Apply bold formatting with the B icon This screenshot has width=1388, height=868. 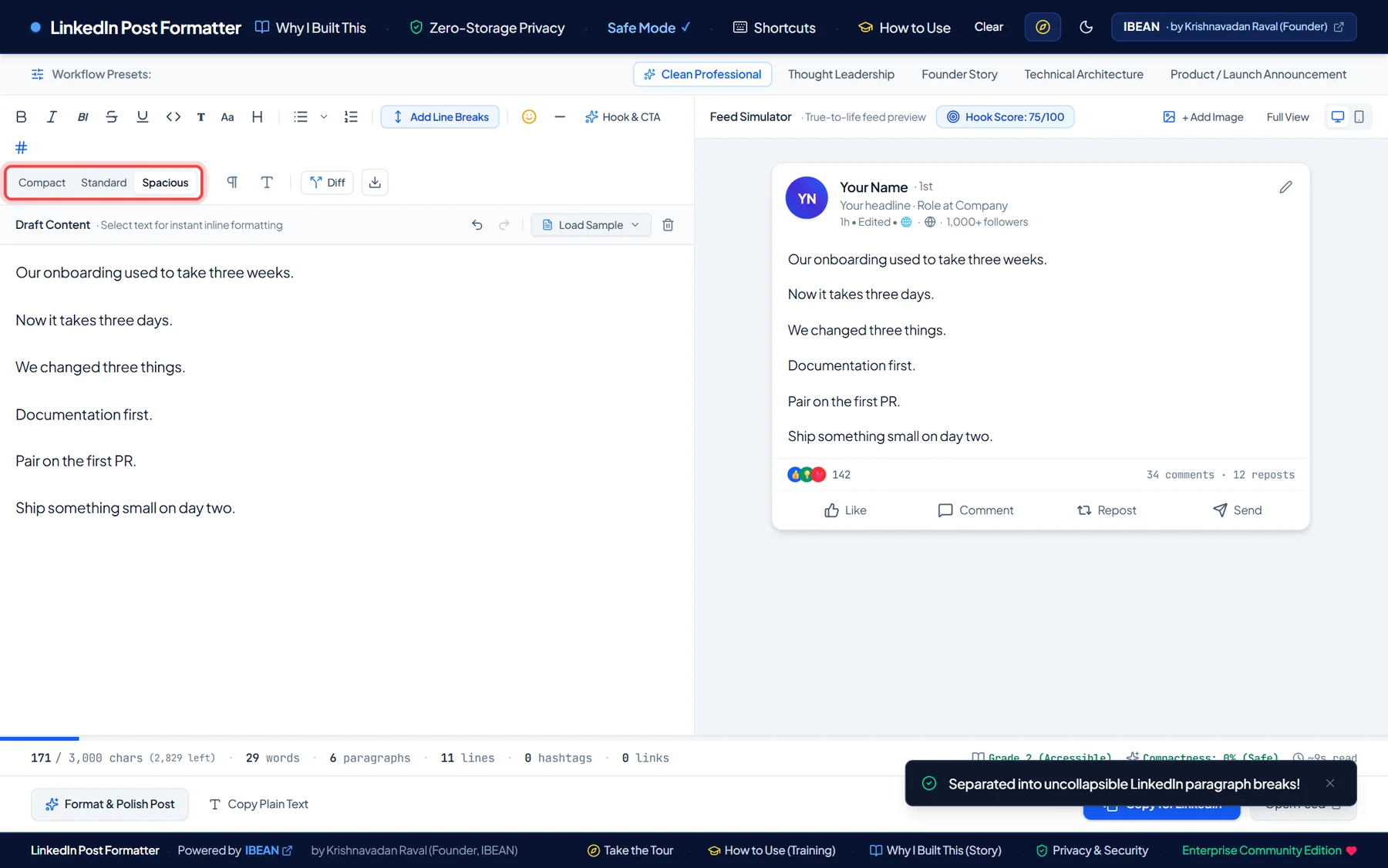(22, 117)
